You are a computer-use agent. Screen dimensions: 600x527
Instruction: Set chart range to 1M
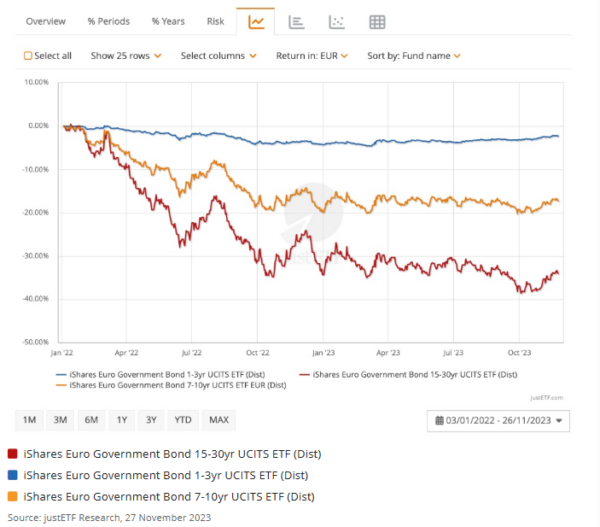pos(29,420)
